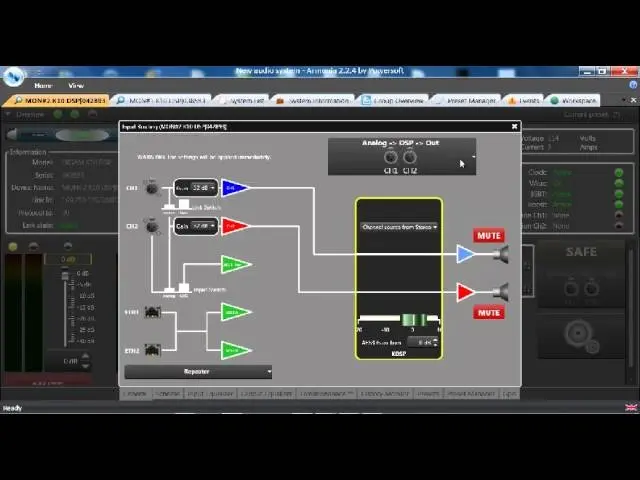The height and width of the screenshot is (480, 640).
Task: Click the upper output speaker icon
Action: click(500, 254)
